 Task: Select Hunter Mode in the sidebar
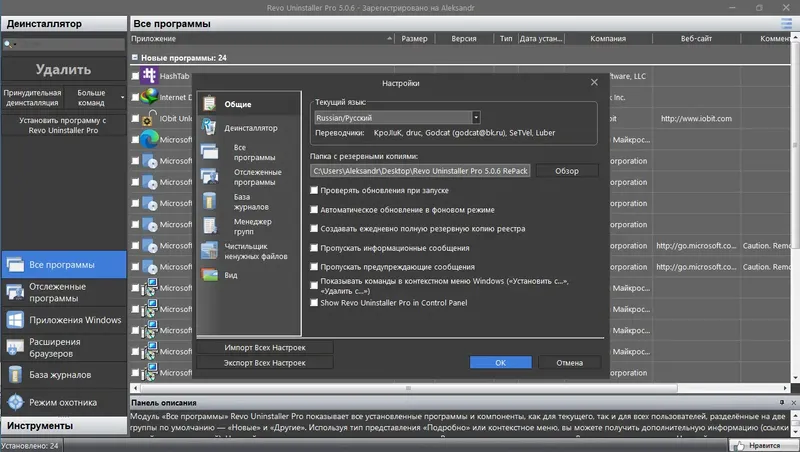(64, 402)
